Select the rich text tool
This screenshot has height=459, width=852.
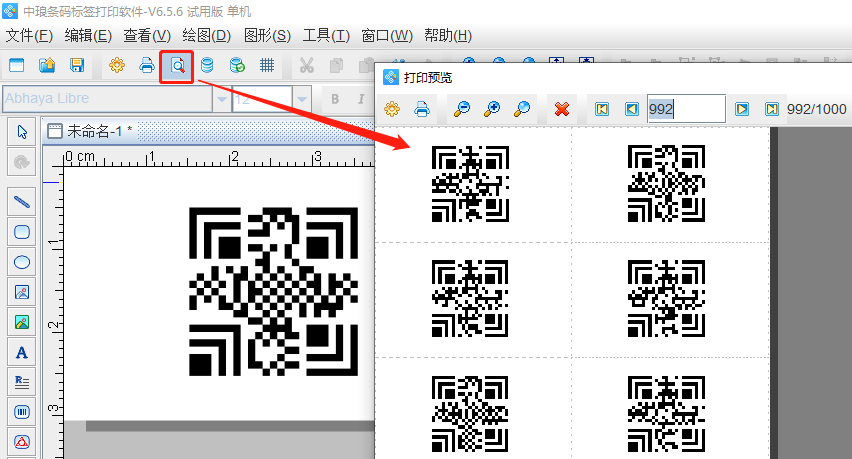22,382
